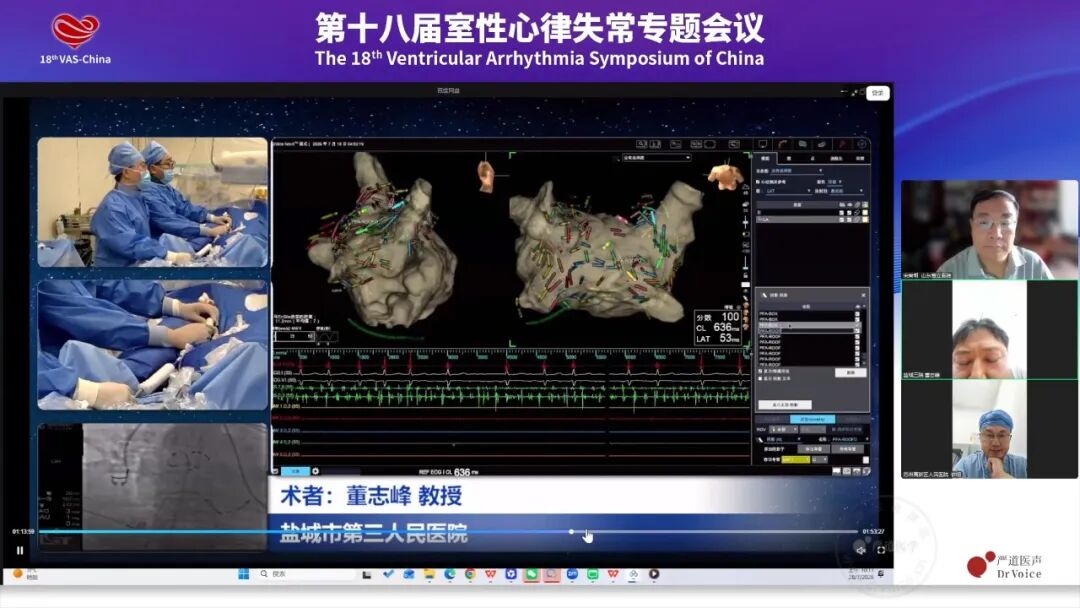Seek along the video progress bar
Viewport: 1080px width, 608px height.
coord(448,532)
